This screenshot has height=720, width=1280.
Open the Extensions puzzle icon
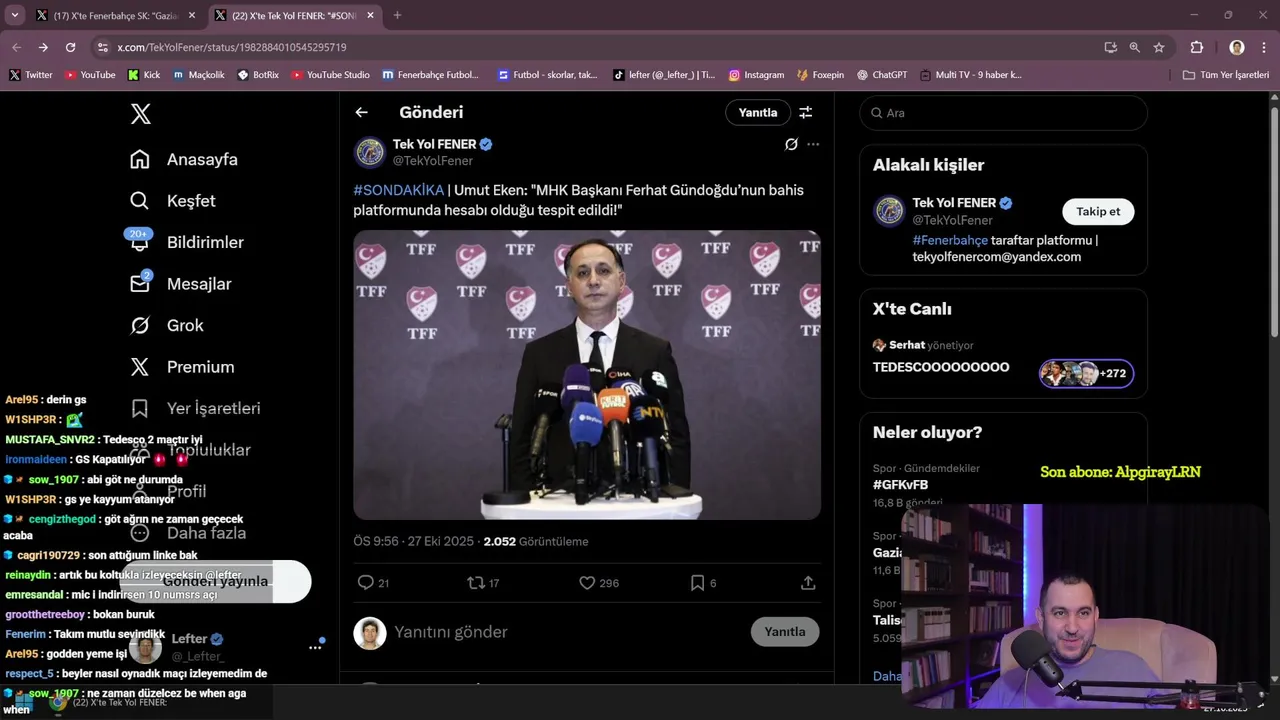click(x=1197, y=47)
